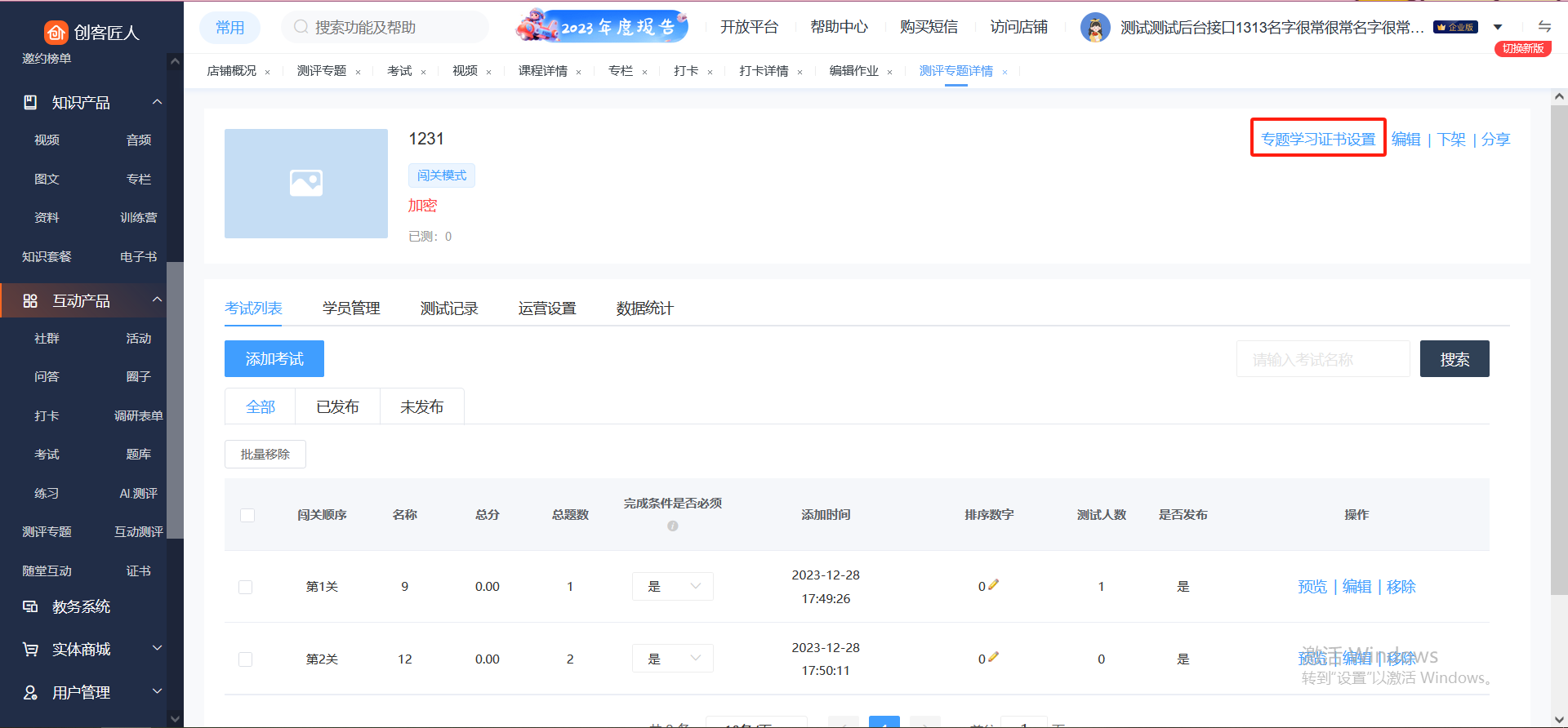The width and height of the screenshot is (1568, 728).
Task: Expand the 实体商城 sidebar section
Action: click(157, 649)
